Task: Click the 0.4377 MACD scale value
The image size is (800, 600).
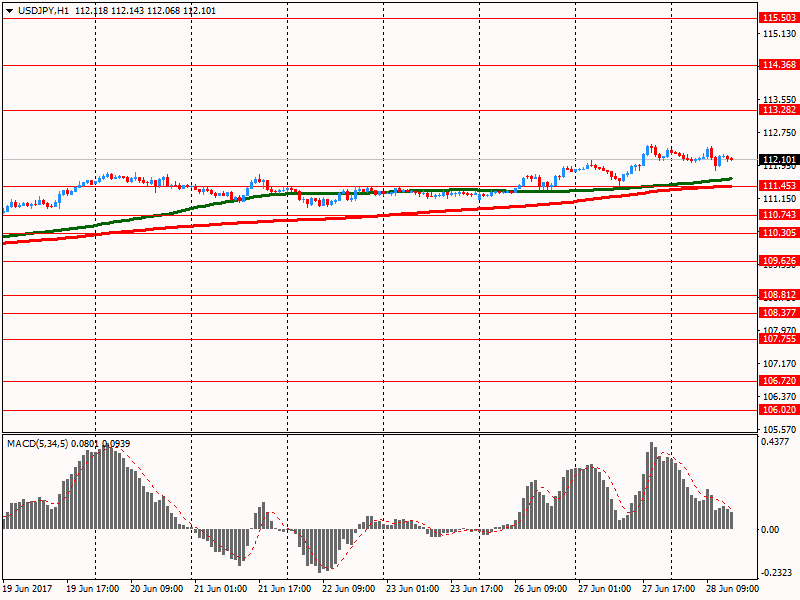Action: (774, 442)
